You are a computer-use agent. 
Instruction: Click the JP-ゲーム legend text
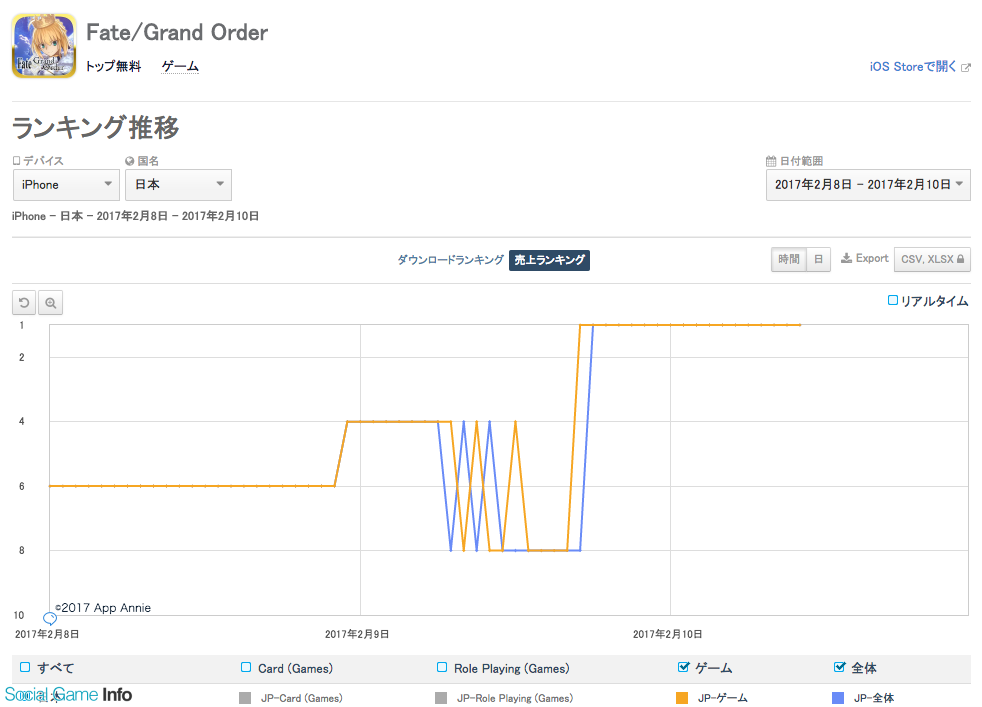(723, 698)
